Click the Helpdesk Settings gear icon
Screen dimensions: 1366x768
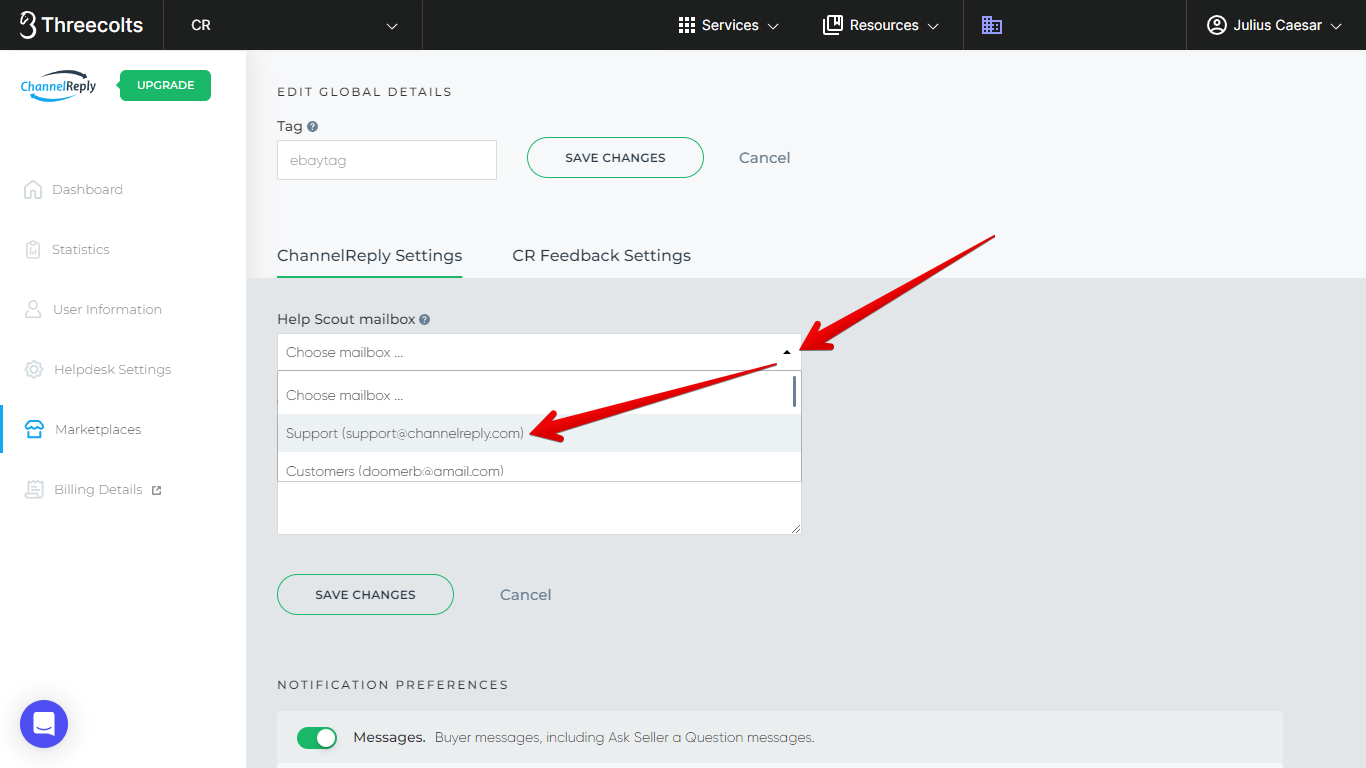tap(34, 369)
